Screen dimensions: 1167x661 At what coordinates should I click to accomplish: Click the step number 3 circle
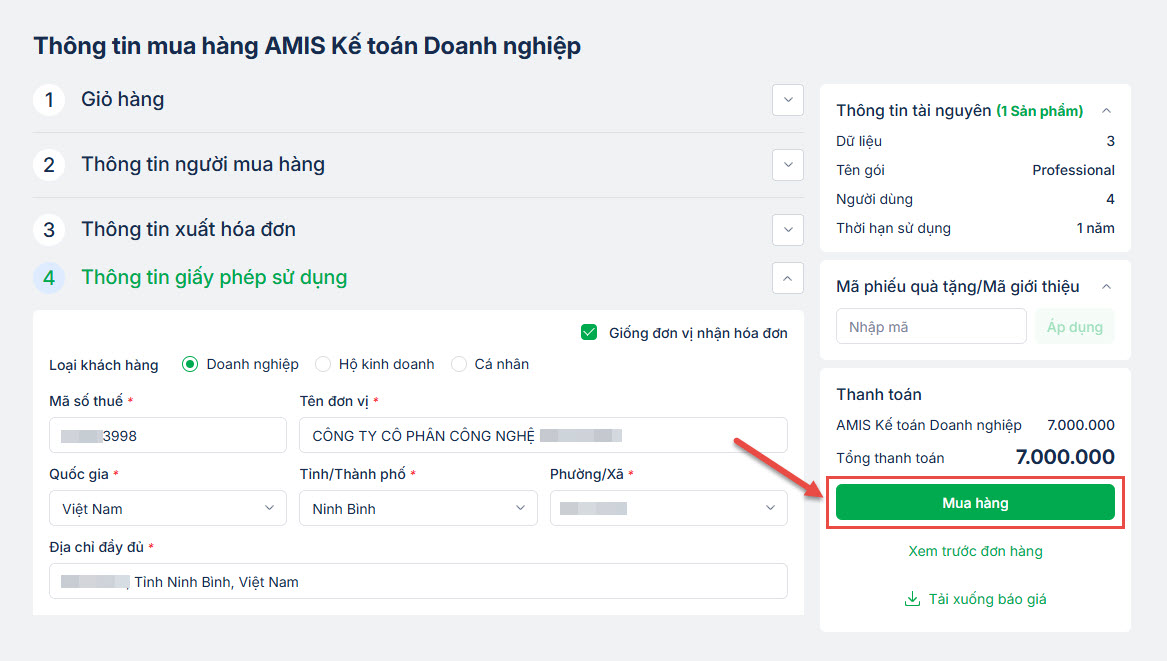click(49, 229)
